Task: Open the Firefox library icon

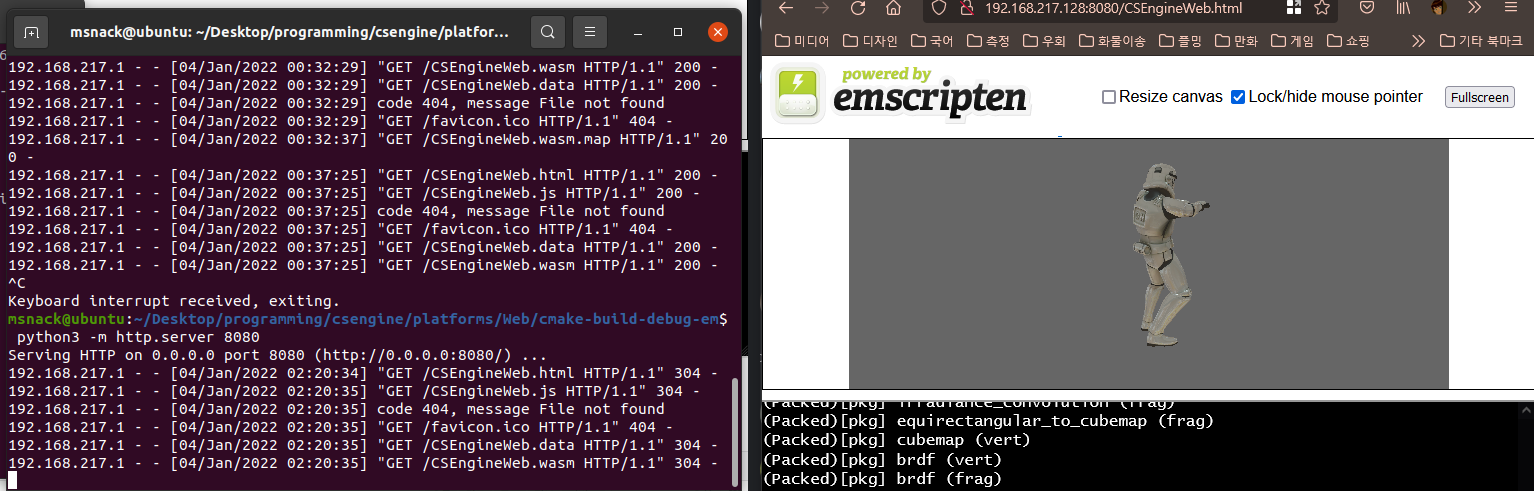Action: click(1404, 8)
